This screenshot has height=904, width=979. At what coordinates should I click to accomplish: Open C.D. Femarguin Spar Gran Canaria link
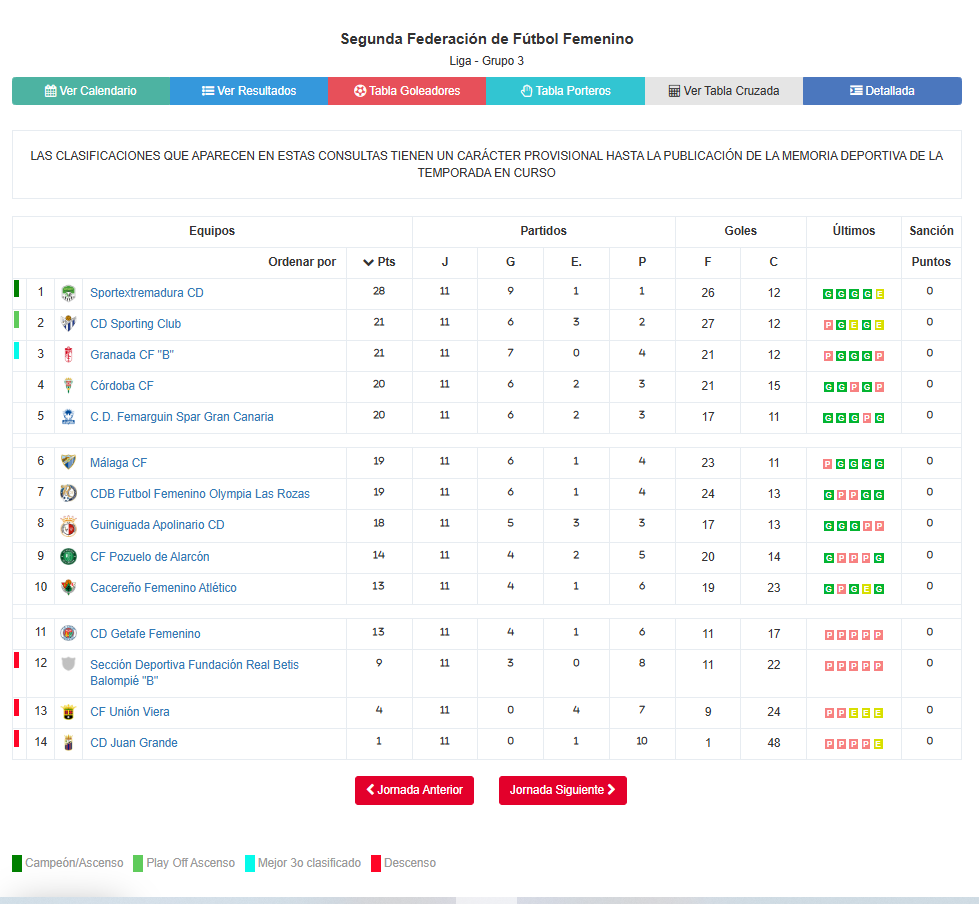(x=182, y=416)
